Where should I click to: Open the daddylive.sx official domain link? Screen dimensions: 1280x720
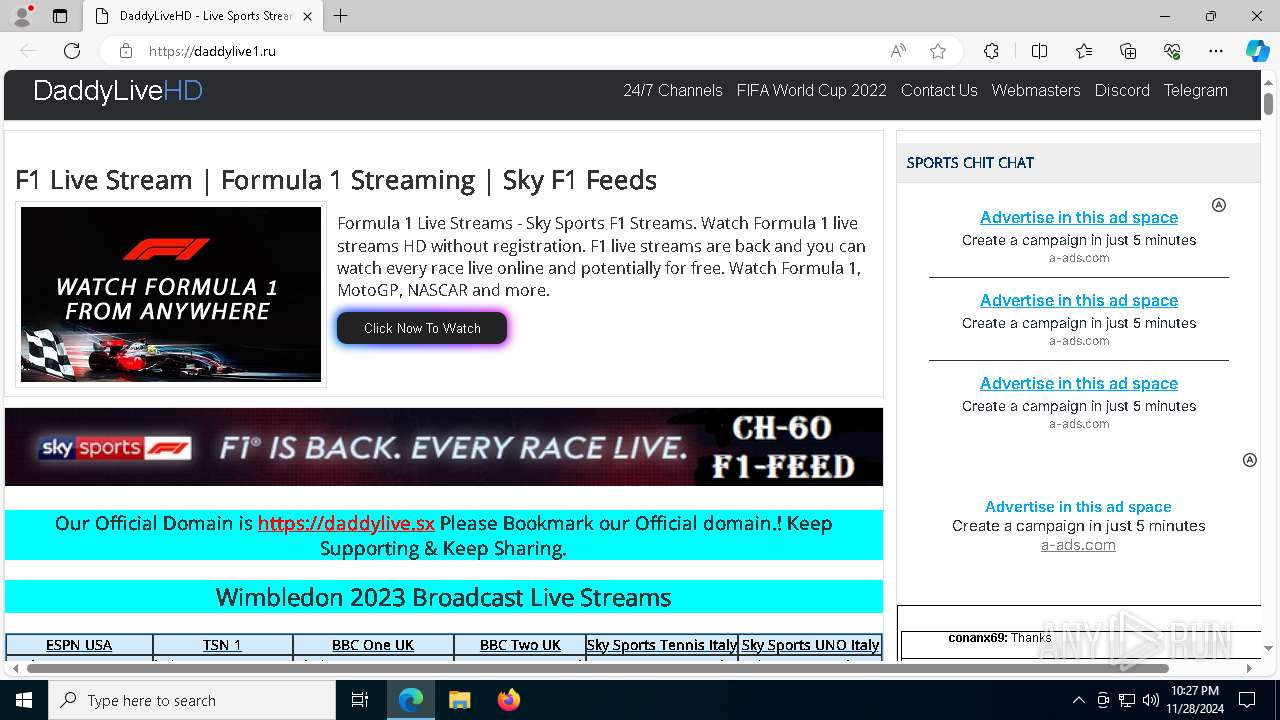pos(346,523)
